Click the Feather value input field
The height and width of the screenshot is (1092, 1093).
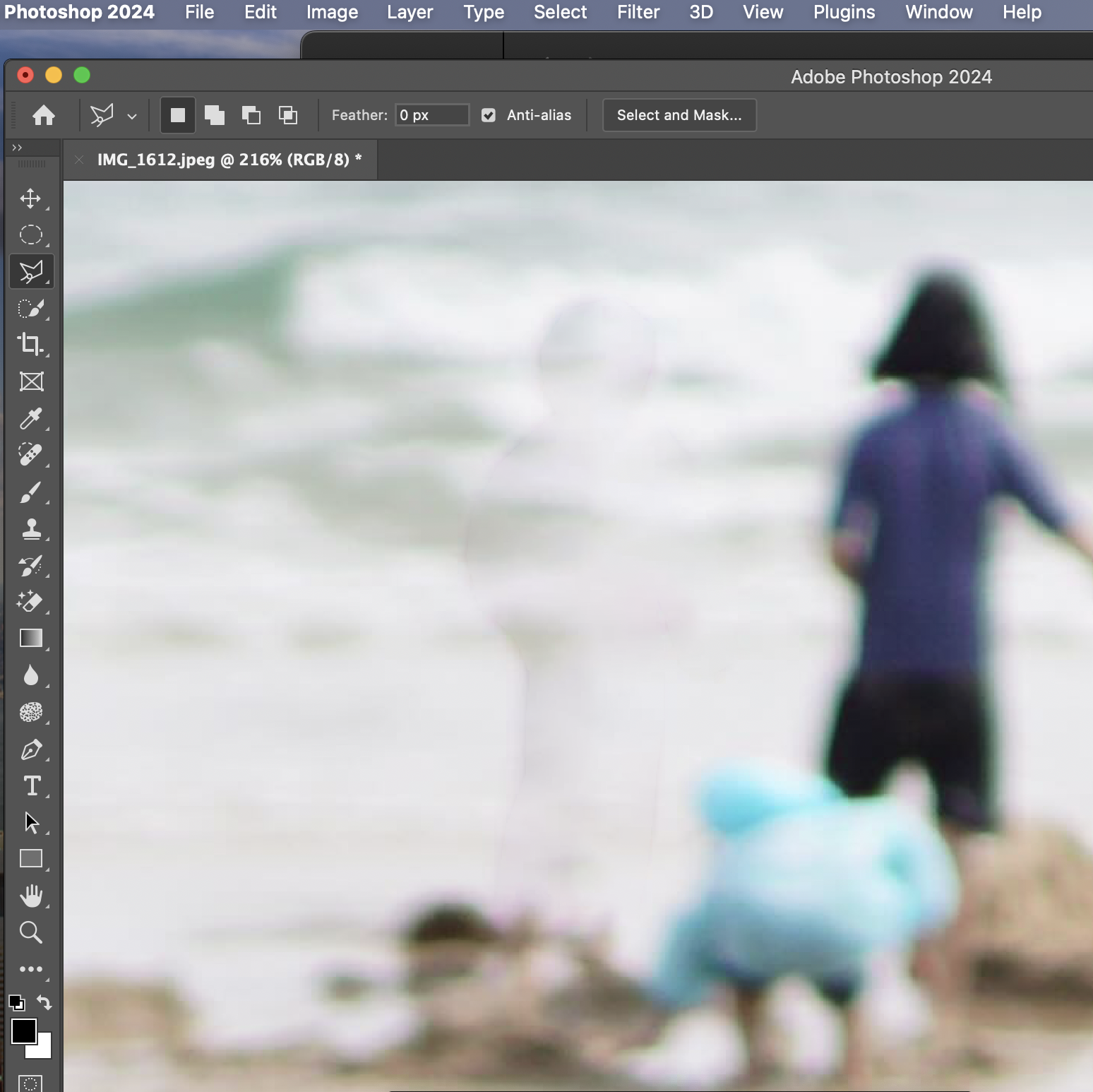[x=432, y=115]
